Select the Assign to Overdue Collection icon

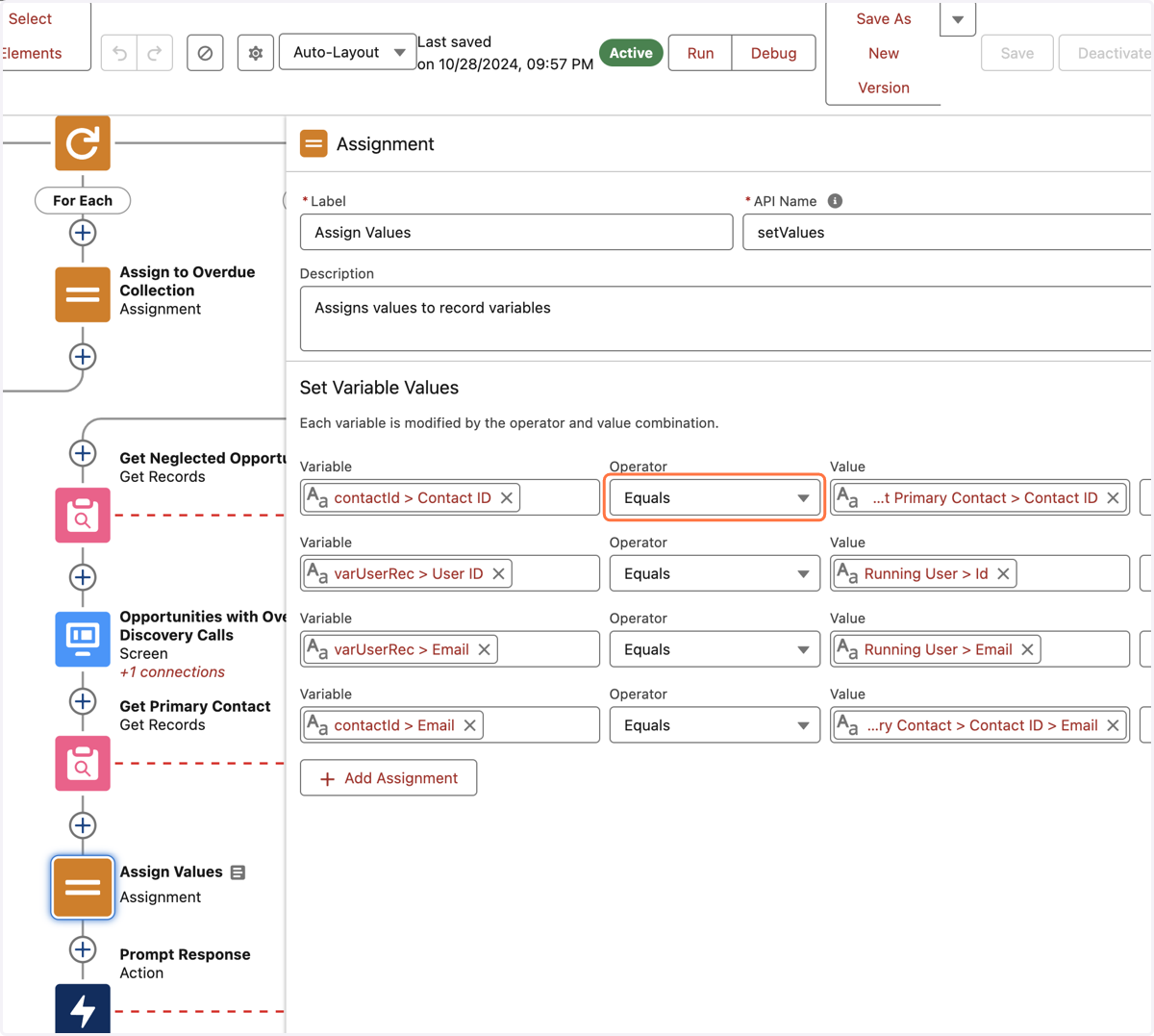tap(83, 294)
